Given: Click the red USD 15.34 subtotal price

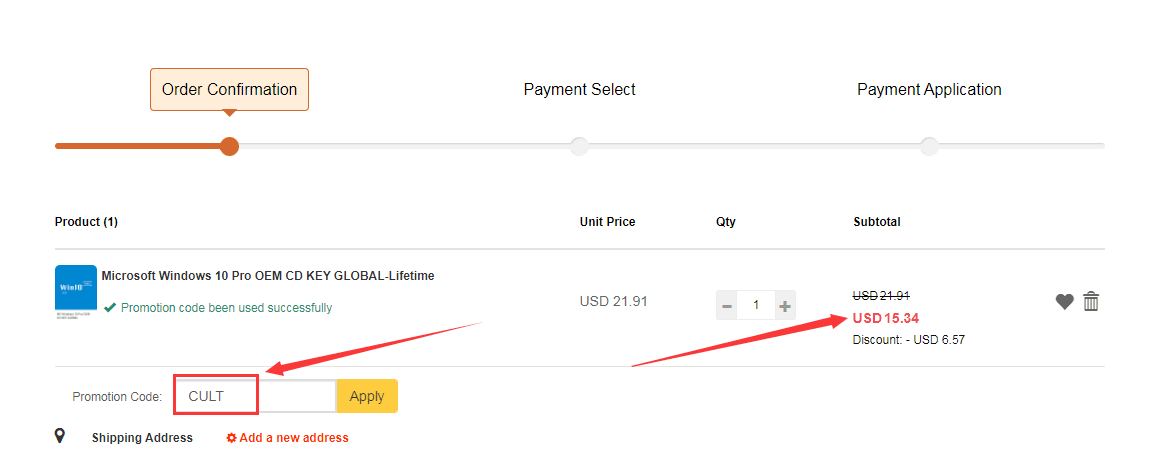Looking at the screenshot, I should 885,319.
